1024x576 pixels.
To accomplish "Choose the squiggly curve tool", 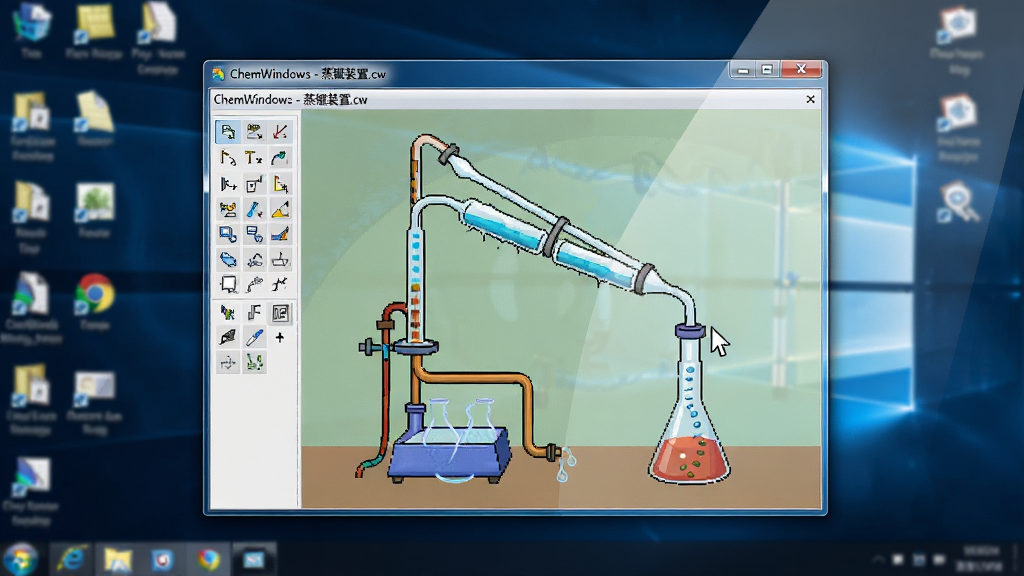I will 254,259.
